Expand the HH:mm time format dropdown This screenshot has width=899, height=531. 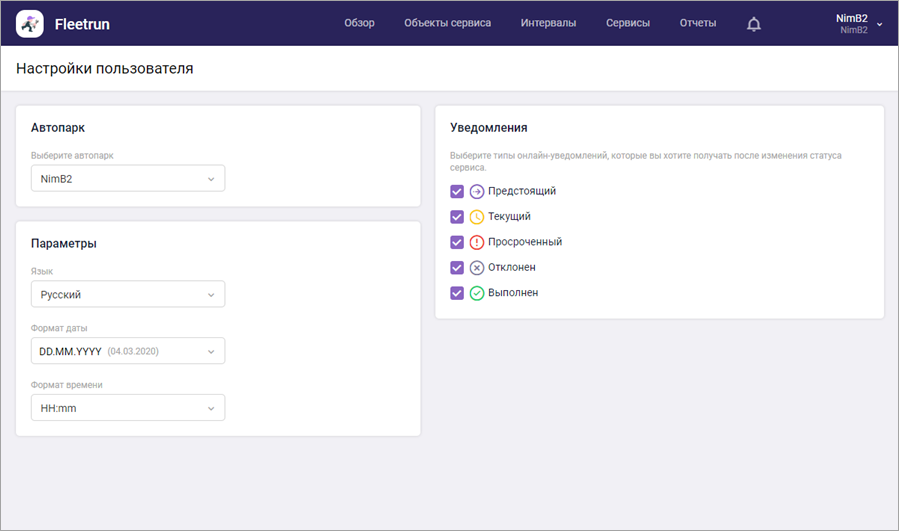coord(127,408)
